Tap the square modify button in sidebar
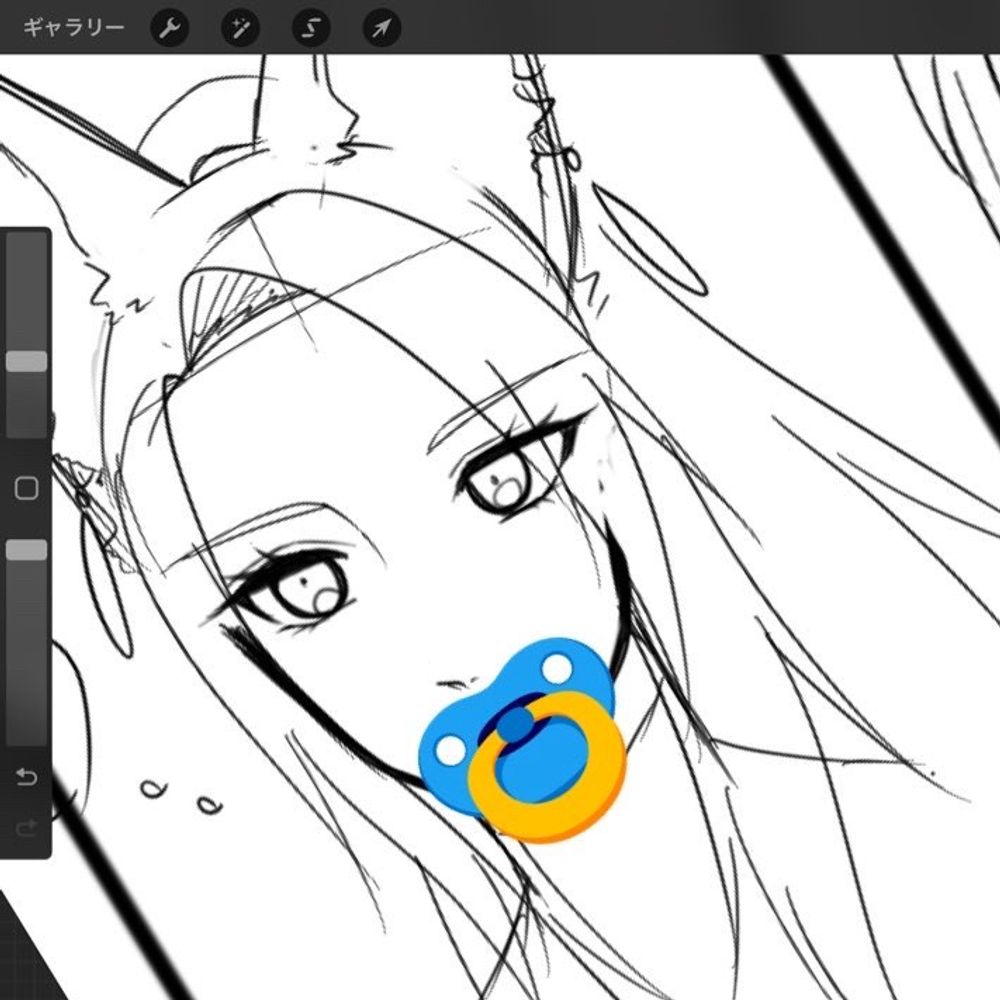Screen dimensions: 1000x1000 tap(26, 489)
